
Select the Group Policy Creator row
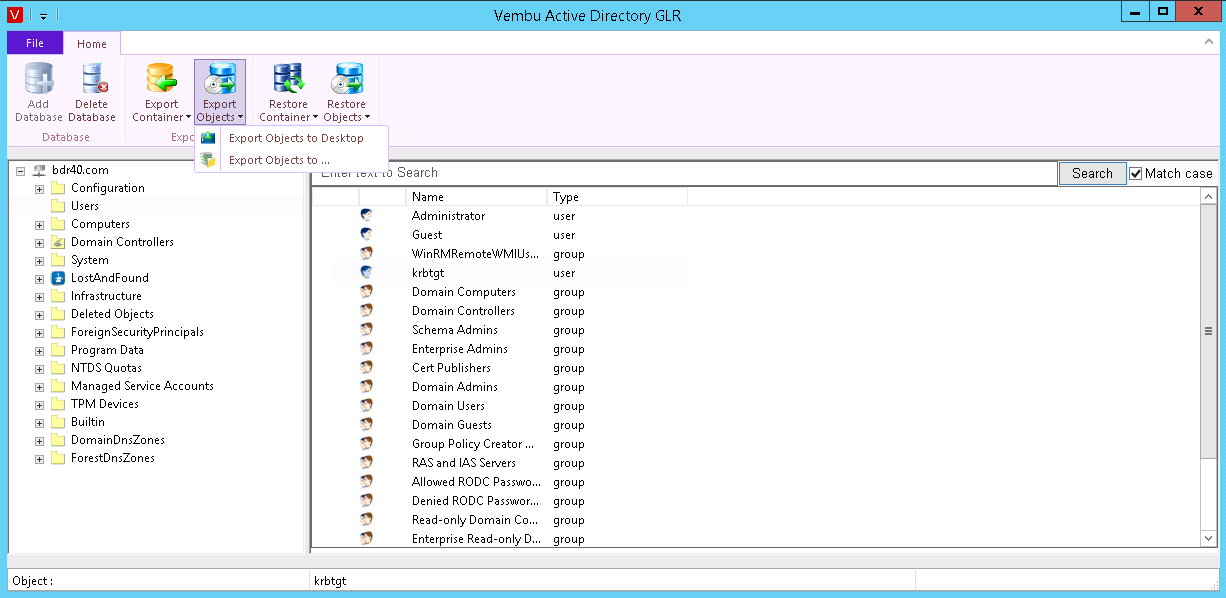(x=509, y=444)
